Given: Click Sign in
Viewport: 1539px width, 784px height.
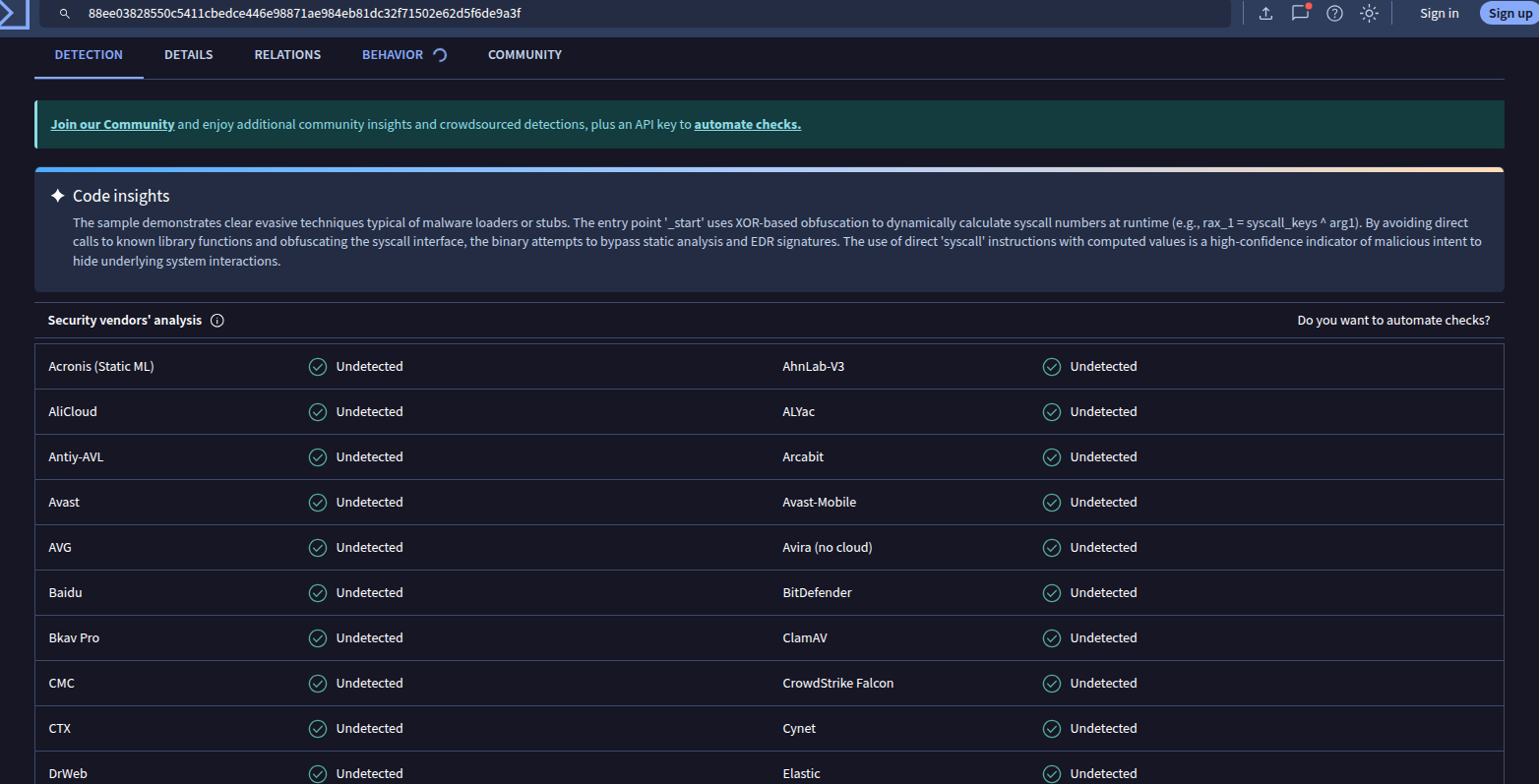Looking at the screenshot, I should tap(1439, 13).
